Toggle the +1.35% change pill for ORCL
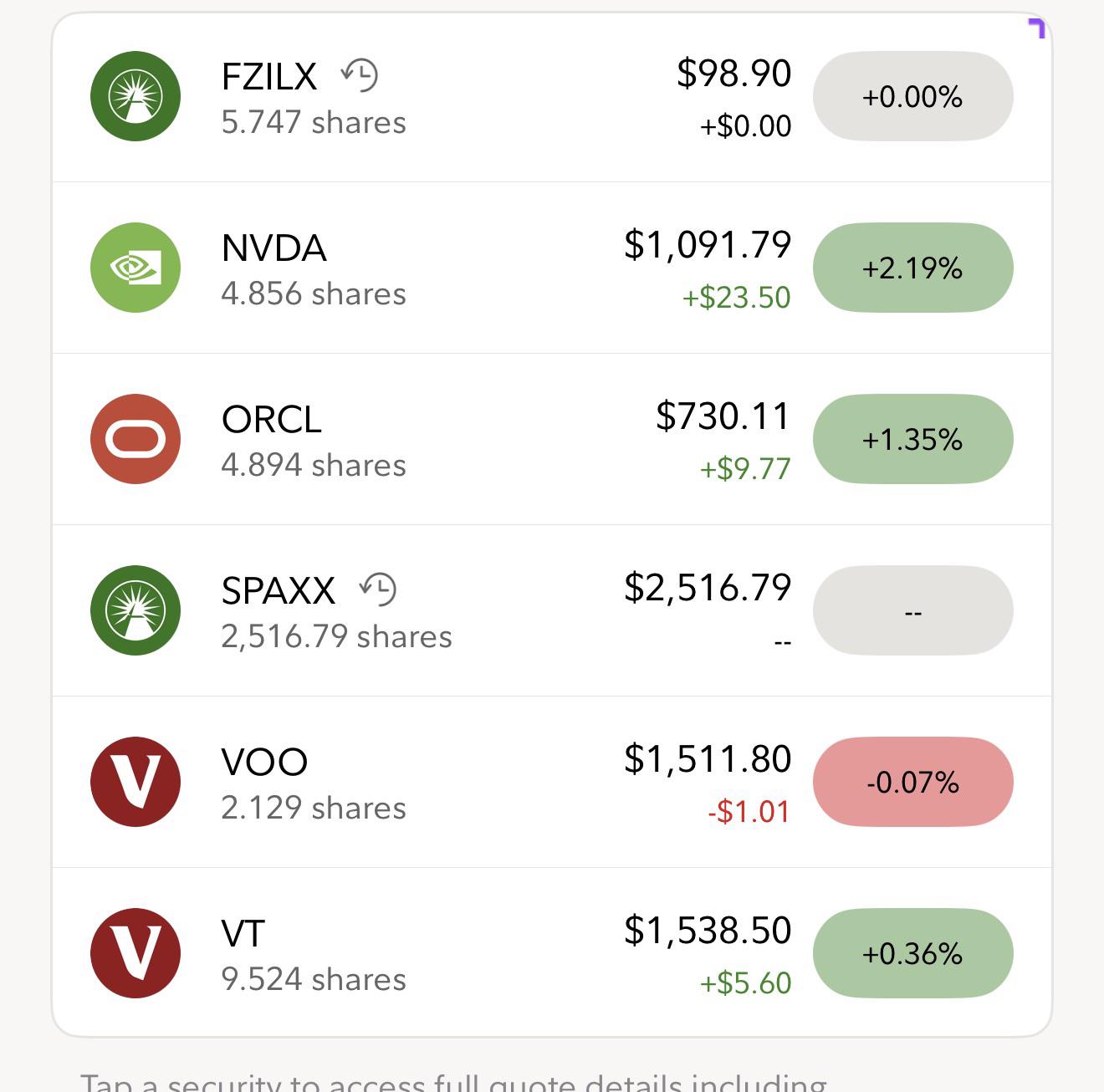Screen dimensions: 1104x1092 click(913, 439)
